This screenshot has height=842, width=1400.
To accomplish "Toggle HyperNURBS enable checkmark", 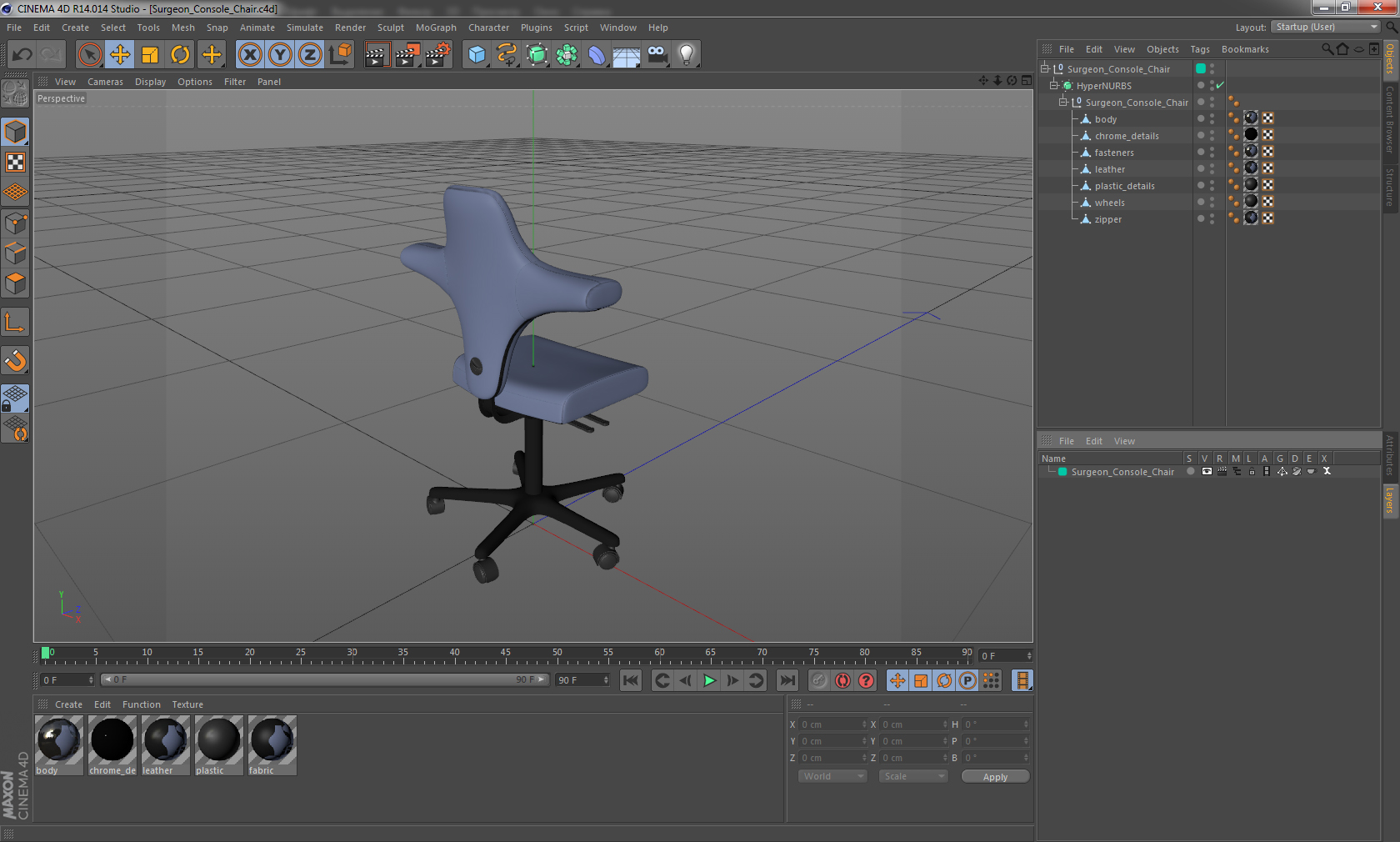I will point(1220,85).
